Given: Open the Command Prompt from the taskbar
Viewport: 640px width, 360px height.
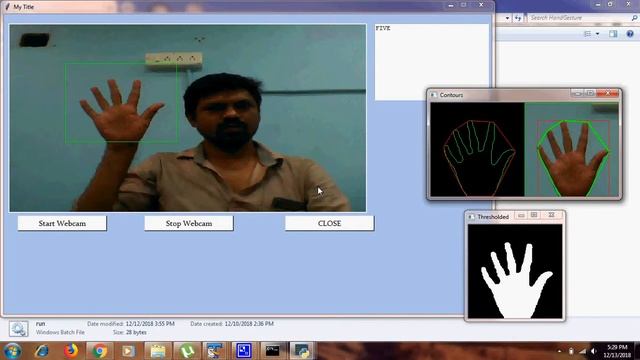Looking at the screenshot, I should [x=273, y=351].
